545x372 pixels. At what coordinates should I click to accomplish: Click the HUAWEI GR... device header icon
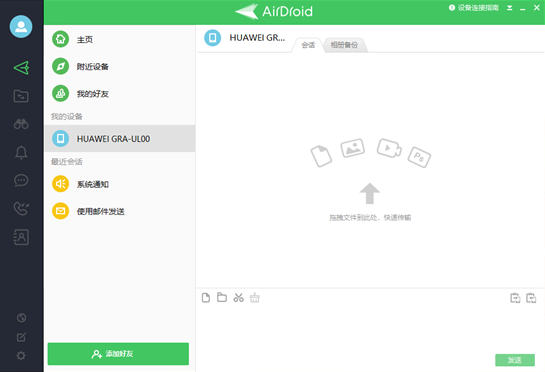coord(213,38)
